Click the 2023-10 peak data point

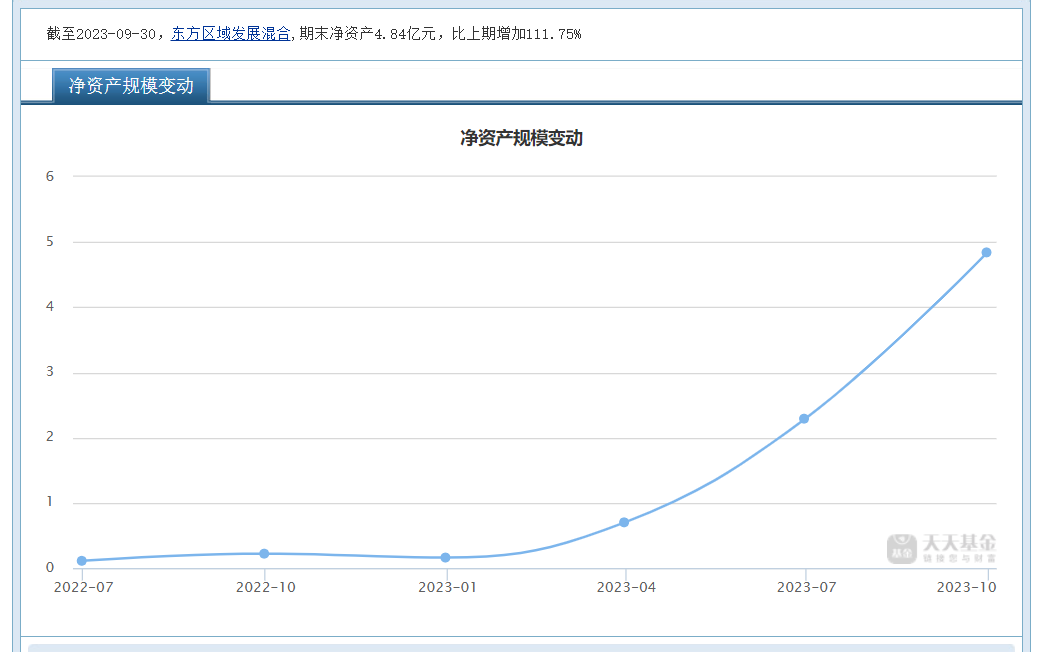(986, 253)
